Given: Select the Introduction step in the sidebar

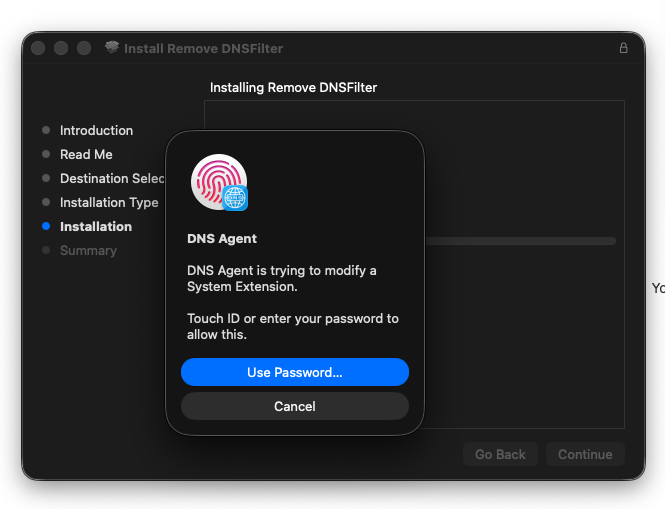Looking at the screenshot, I should [96, 130].
